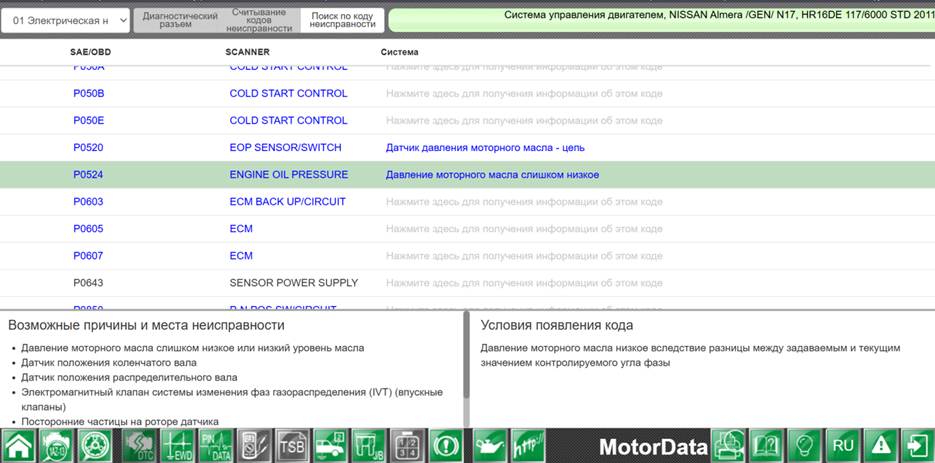Click 'Посторонние частицы на роторе датчика' item
This screenshot has width=935, height=463.
click(120, 422)
